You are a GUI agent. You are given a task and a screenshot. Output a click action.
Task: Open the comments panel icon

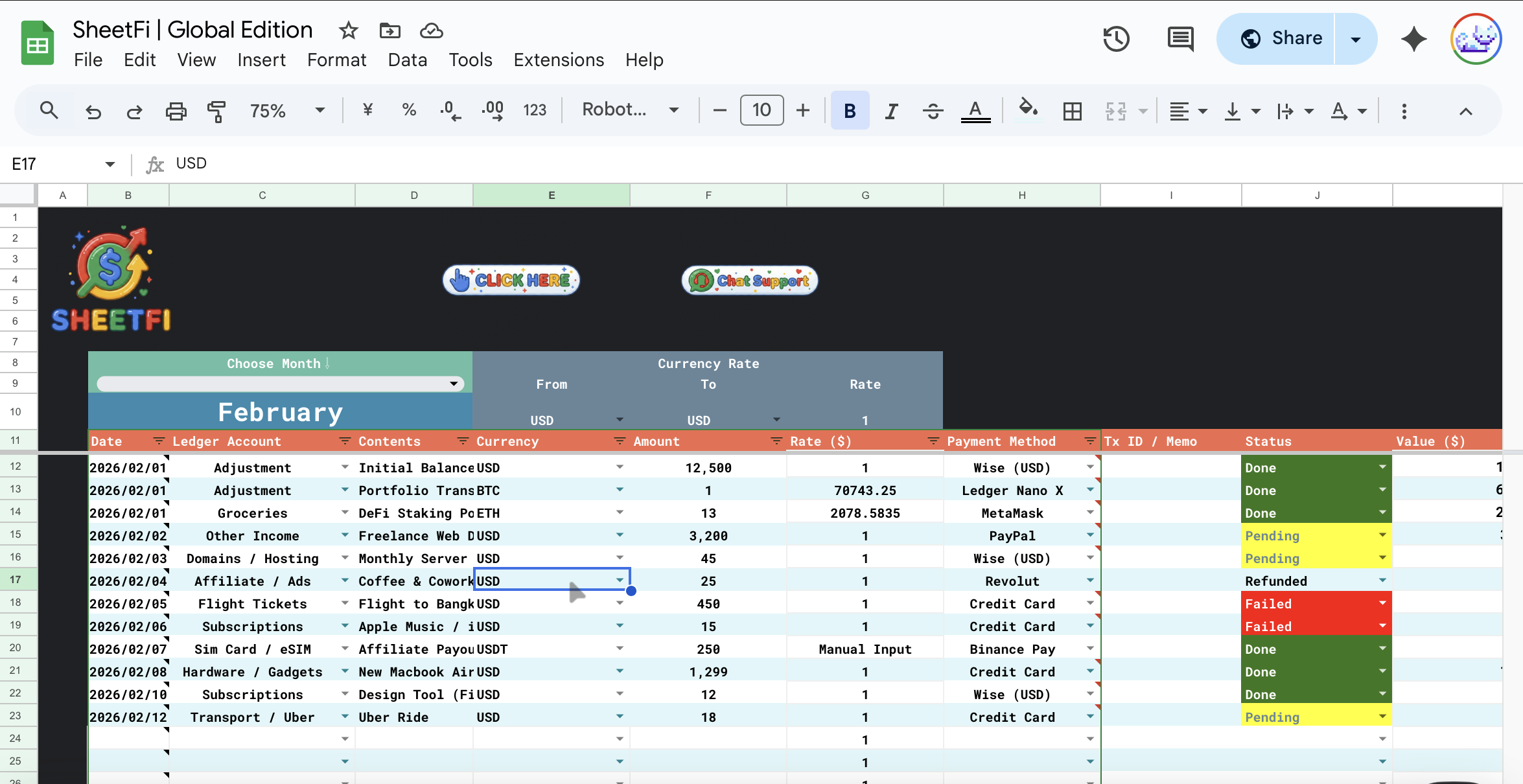(x=1180, y=39)
